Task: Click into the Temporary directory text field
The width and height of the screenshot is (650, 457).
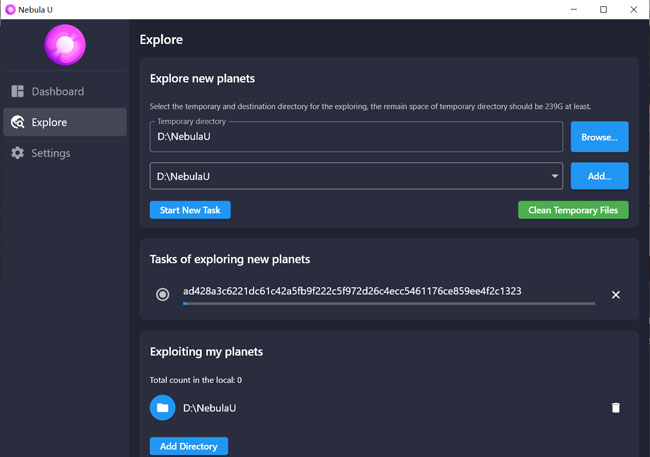Action: [x=355, y=137]
